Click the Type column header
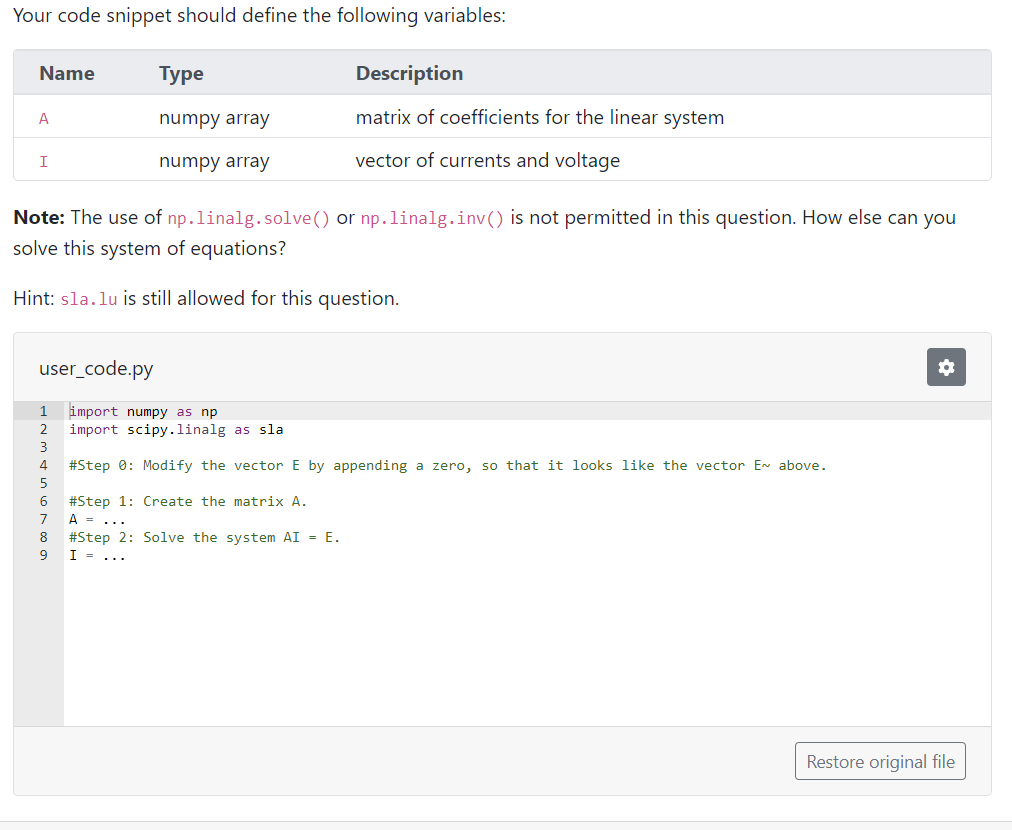This screenshot has width=1012, height=830. 181,74
